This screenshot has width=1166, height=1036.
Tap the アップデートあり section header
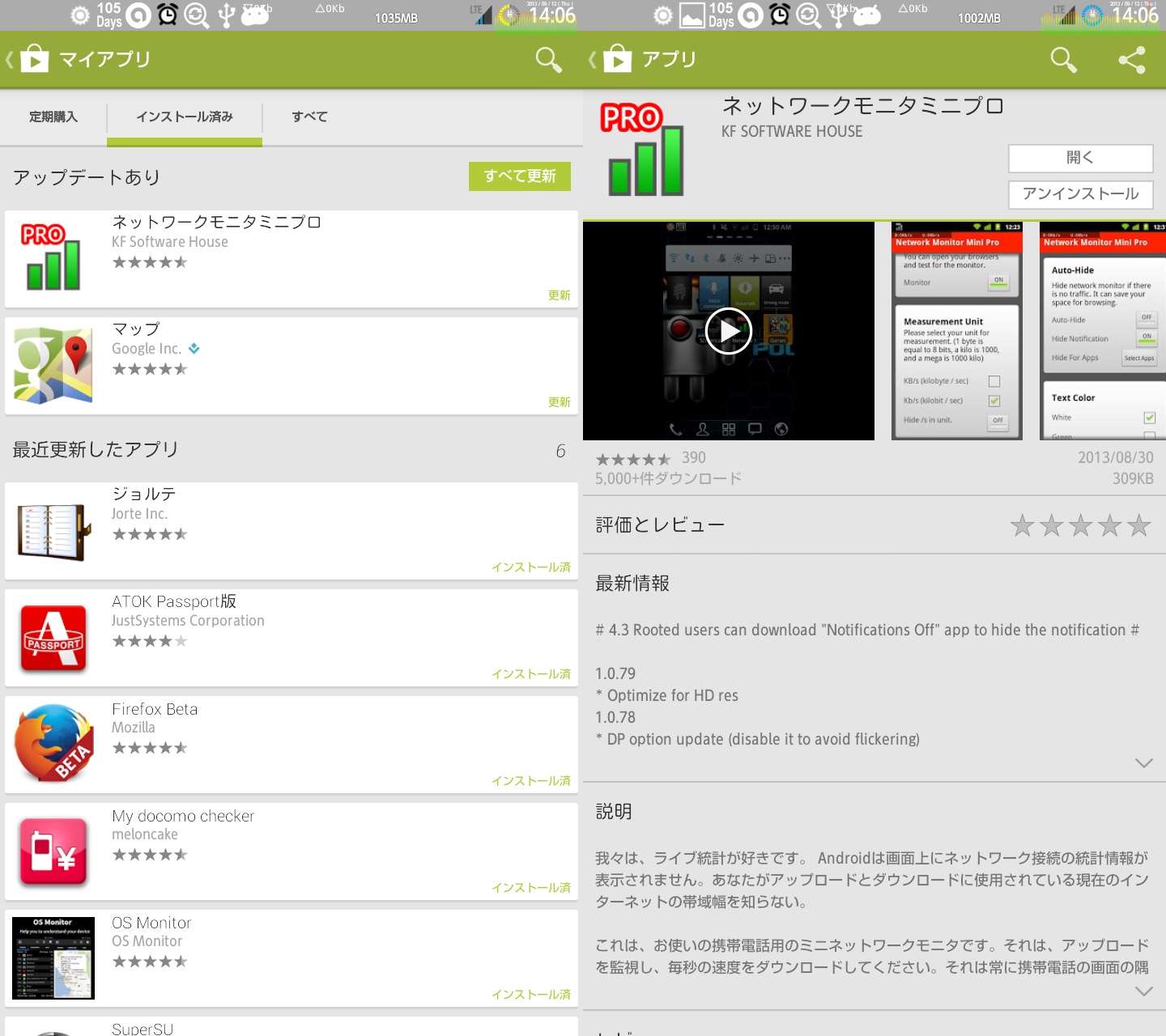coord(87,177)
